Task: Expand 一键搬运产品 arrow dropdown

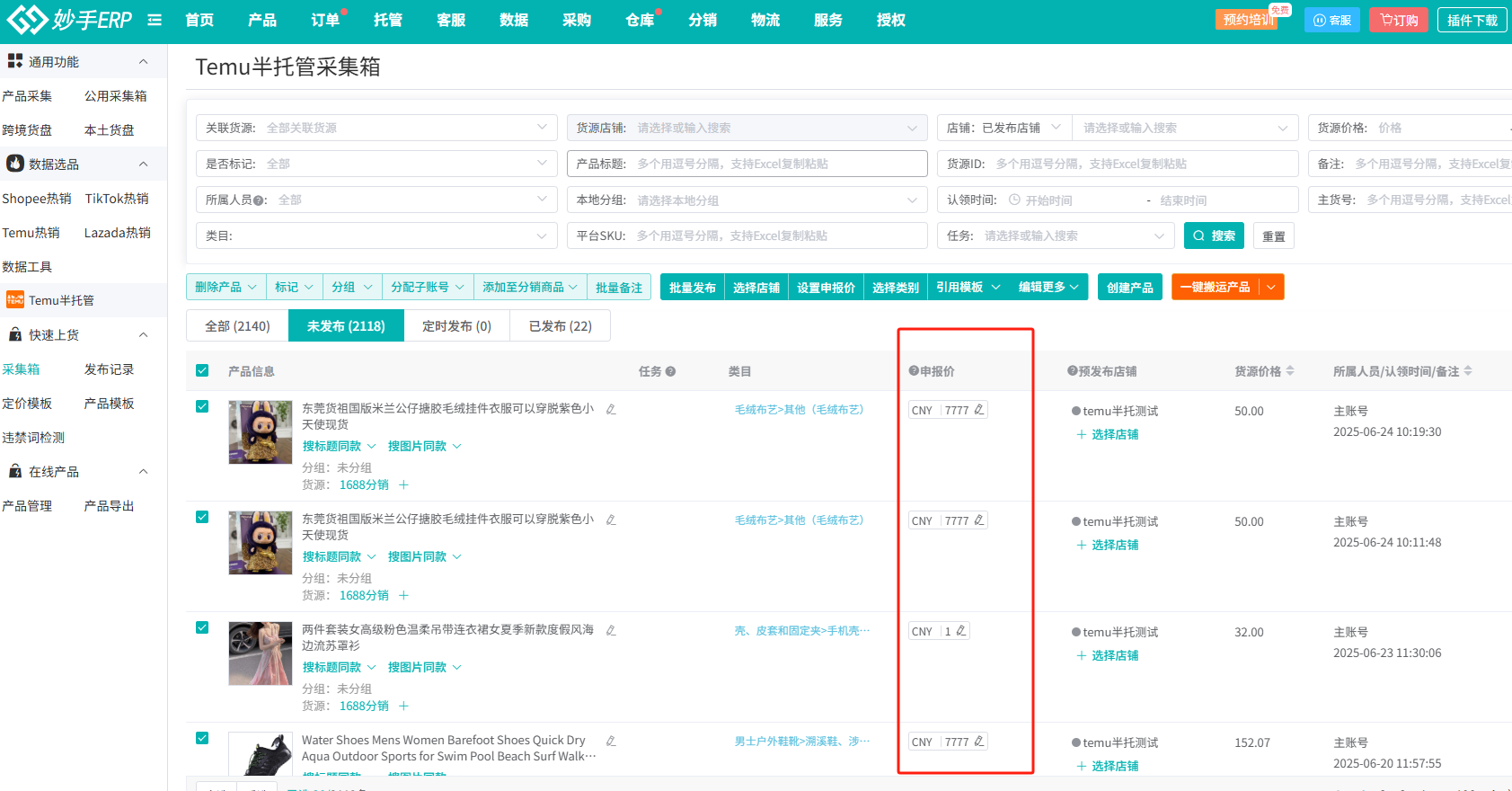Action: pos(1271,287)
